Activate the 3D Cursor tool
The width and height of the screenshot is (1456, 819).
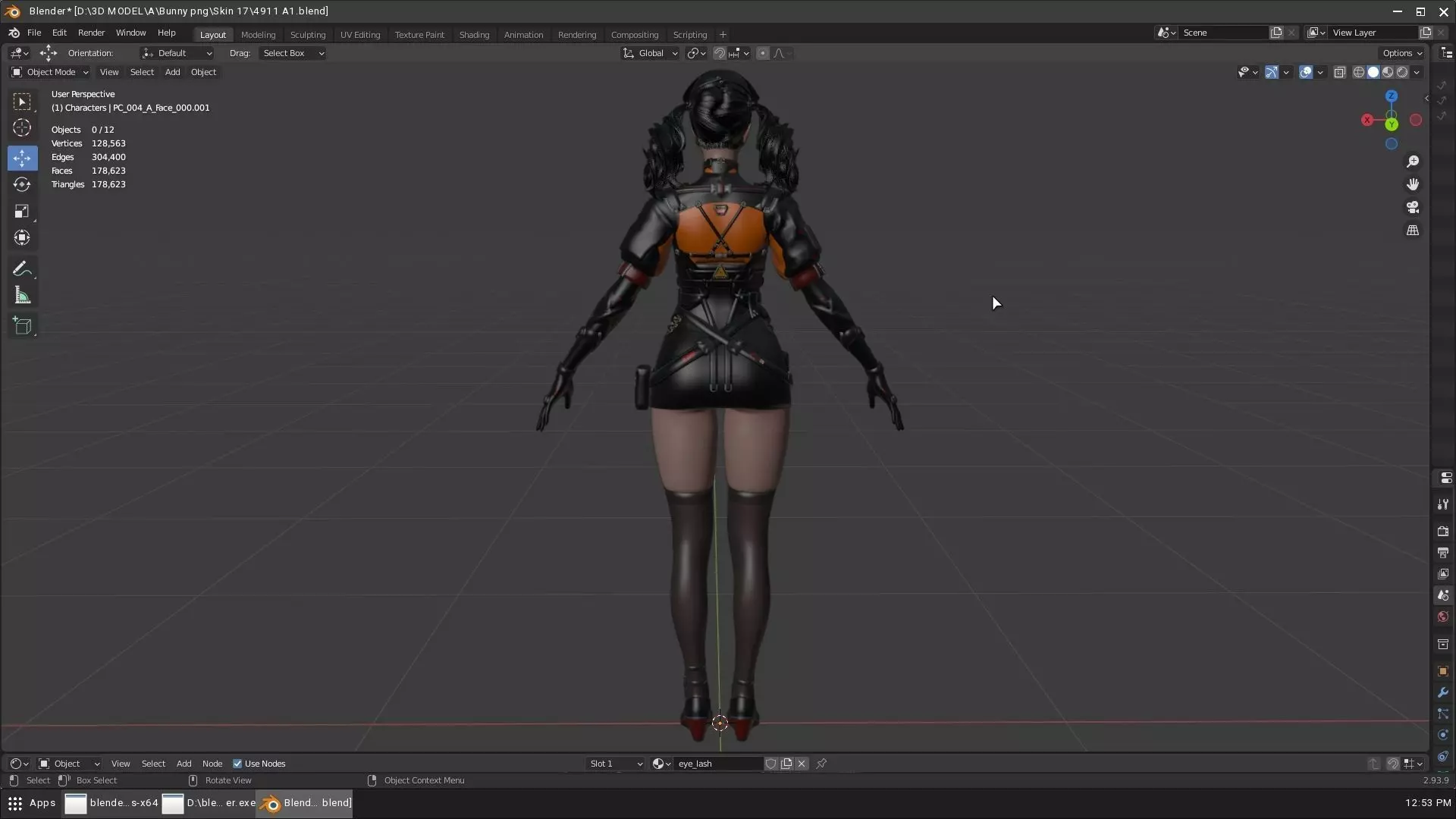[x=22, y=128]
